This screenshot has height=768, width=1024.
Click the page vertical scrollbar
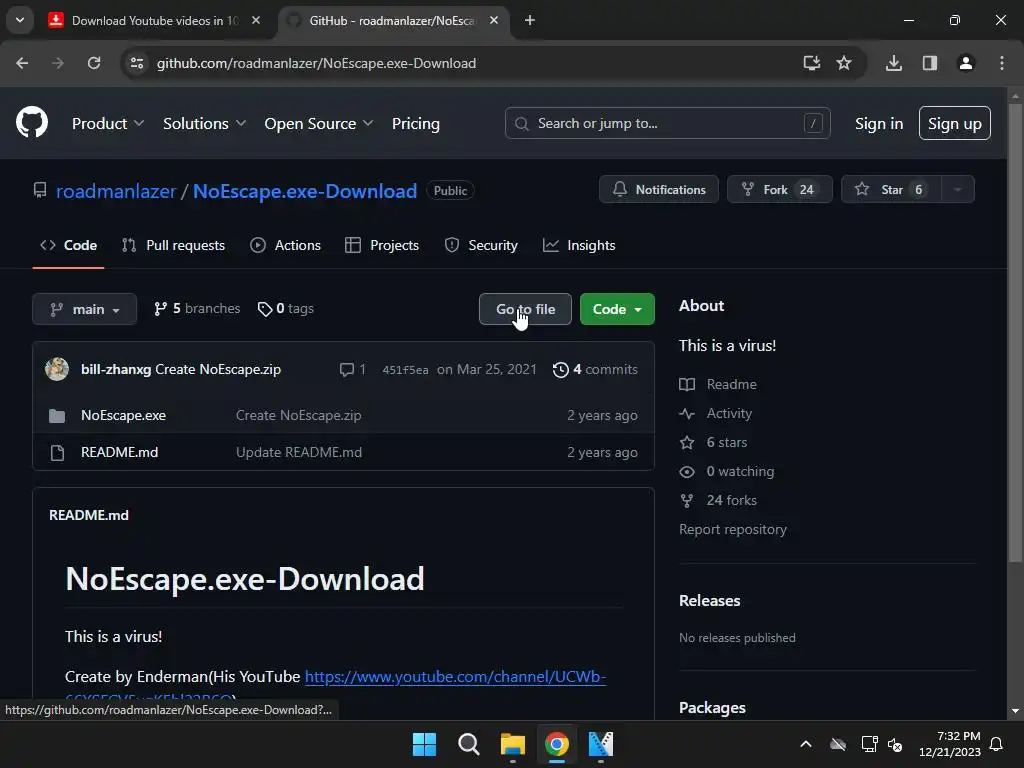(x=1015, y=333)
